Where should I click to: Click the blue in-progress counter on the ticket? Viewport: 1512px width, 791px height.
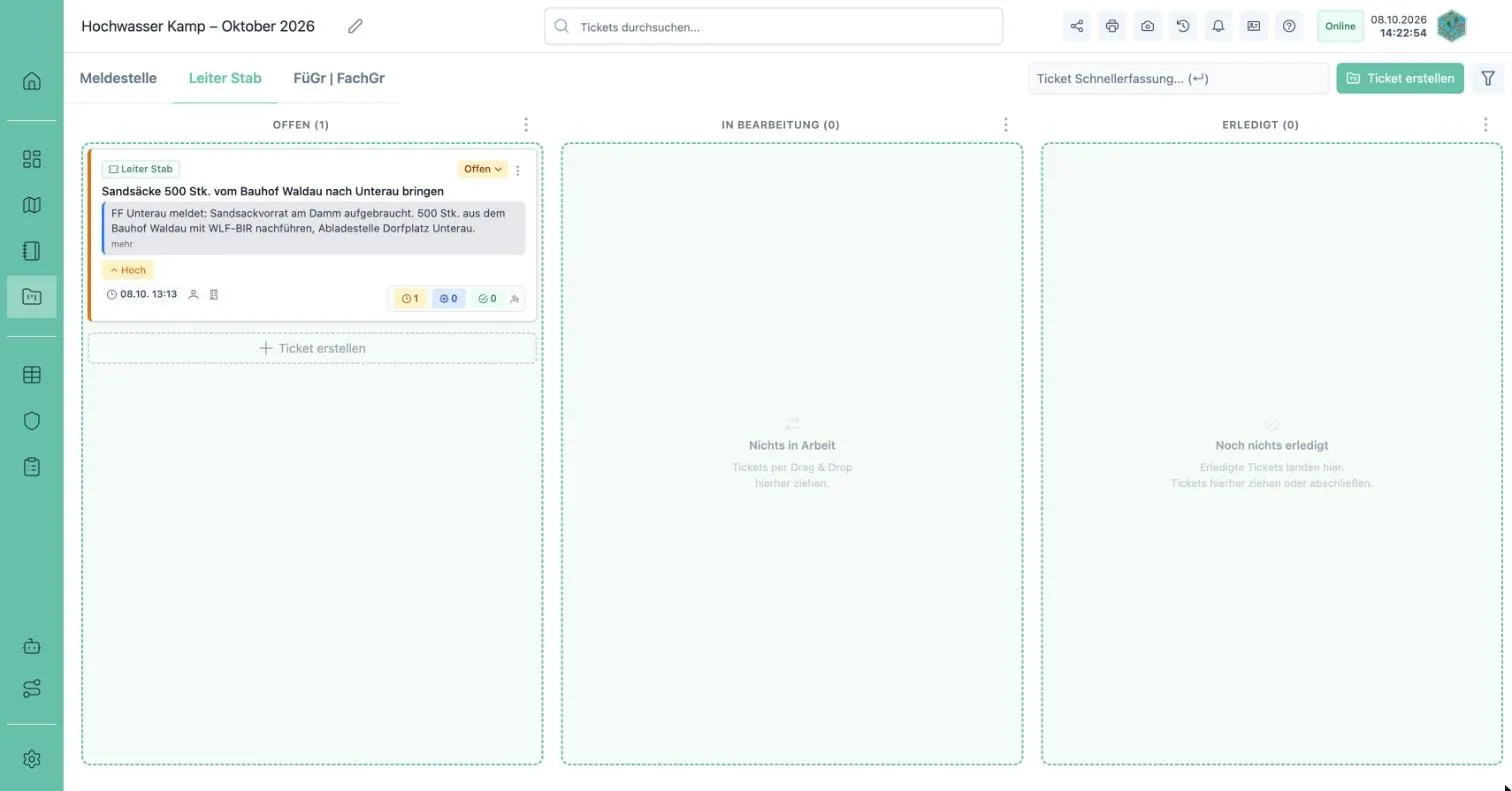click(448, 299)
